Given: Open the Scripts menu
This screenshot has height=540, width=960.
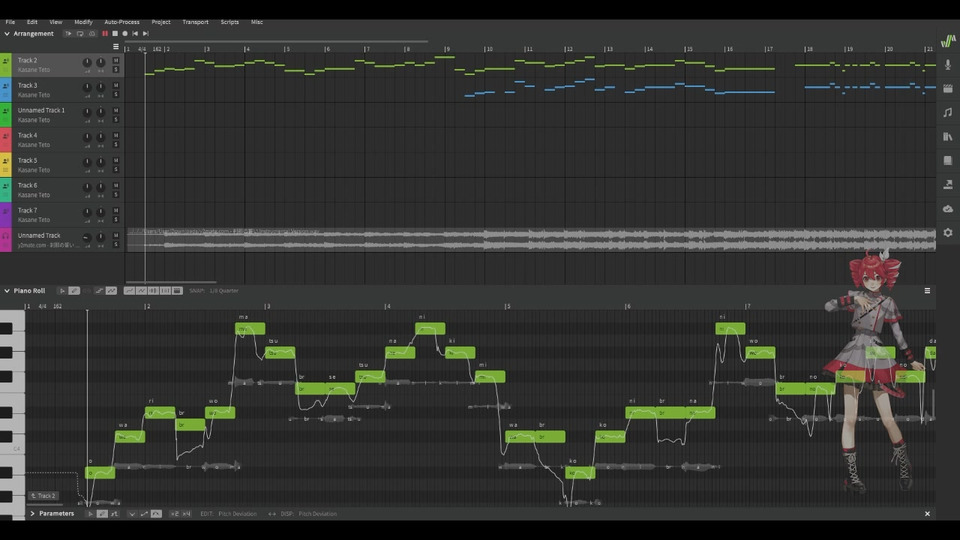Looking at the screenshot, I should tap(230, 22).
